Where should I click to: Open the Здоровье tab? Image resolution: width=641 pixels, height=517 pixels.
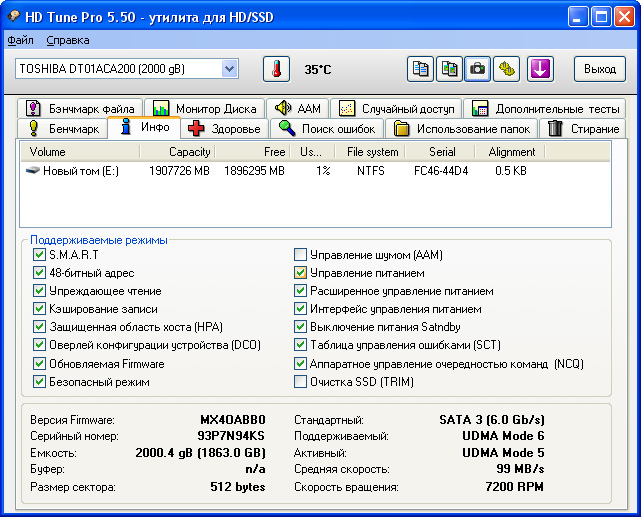tap(224, 129)
